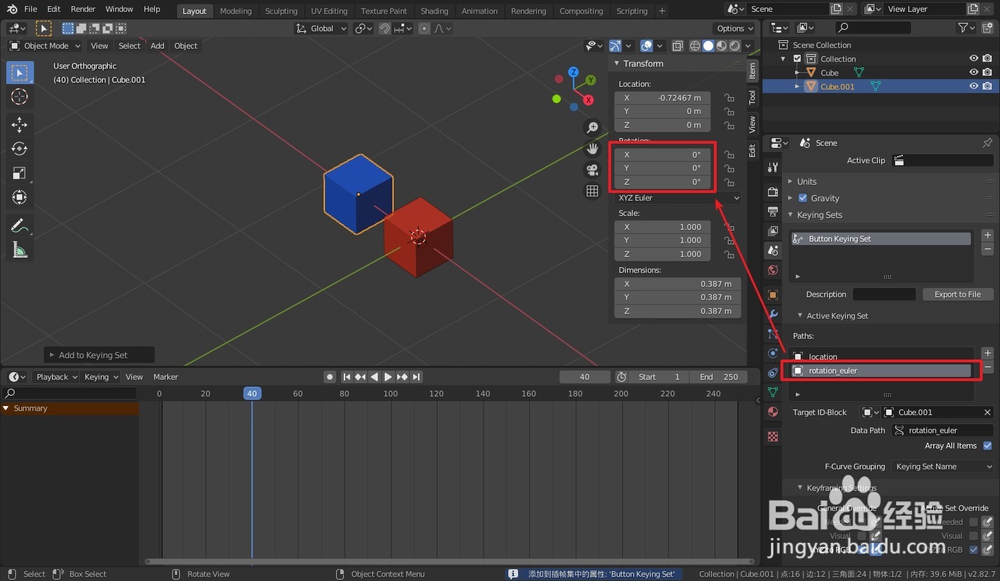The width and height of the screenshot is (1000, 581).
Task: Choose the Scale tool
Action: point(20,173)
